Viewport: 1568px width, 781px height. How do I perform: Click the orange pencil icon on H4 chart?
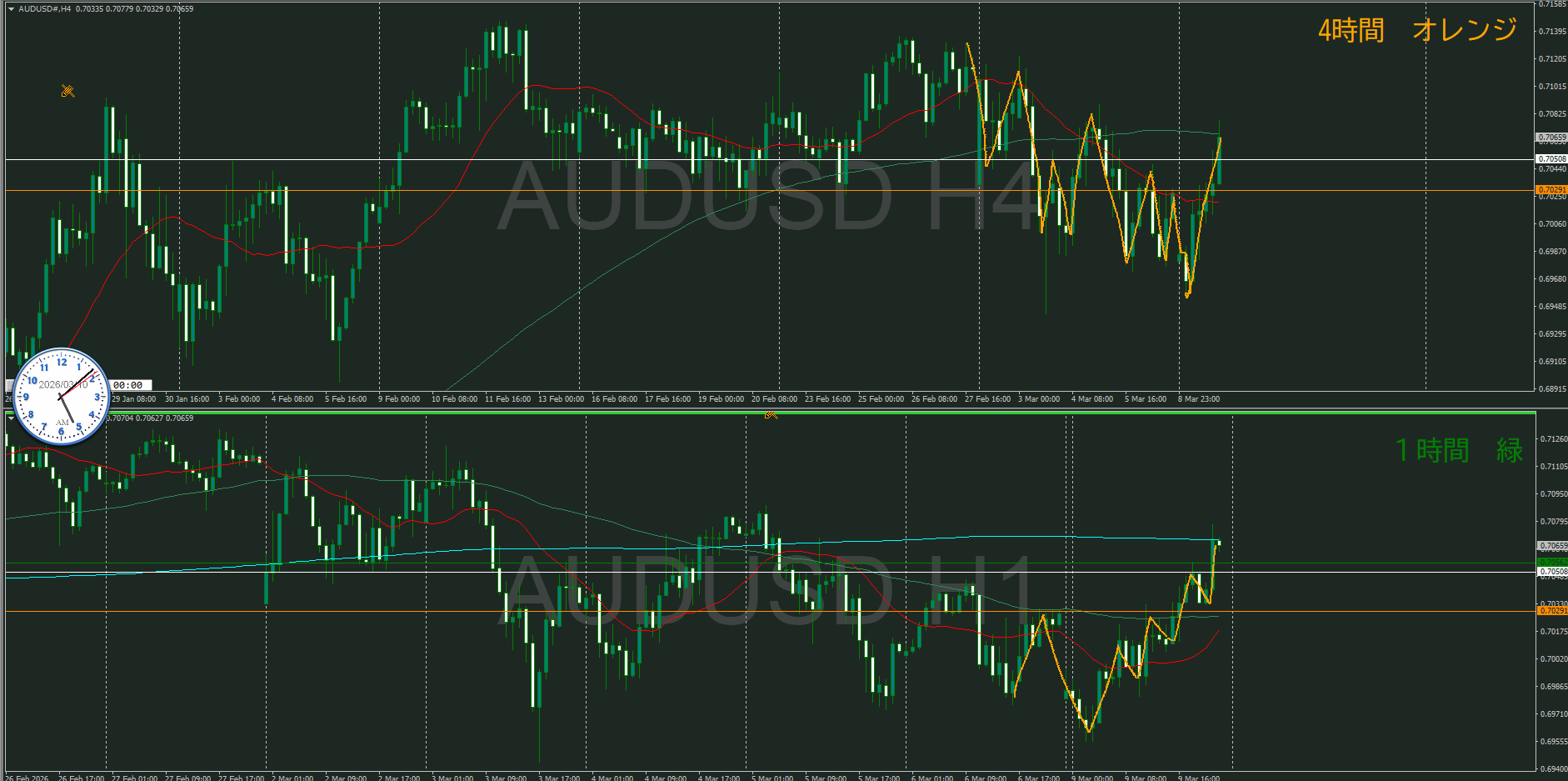coord(67,91)
